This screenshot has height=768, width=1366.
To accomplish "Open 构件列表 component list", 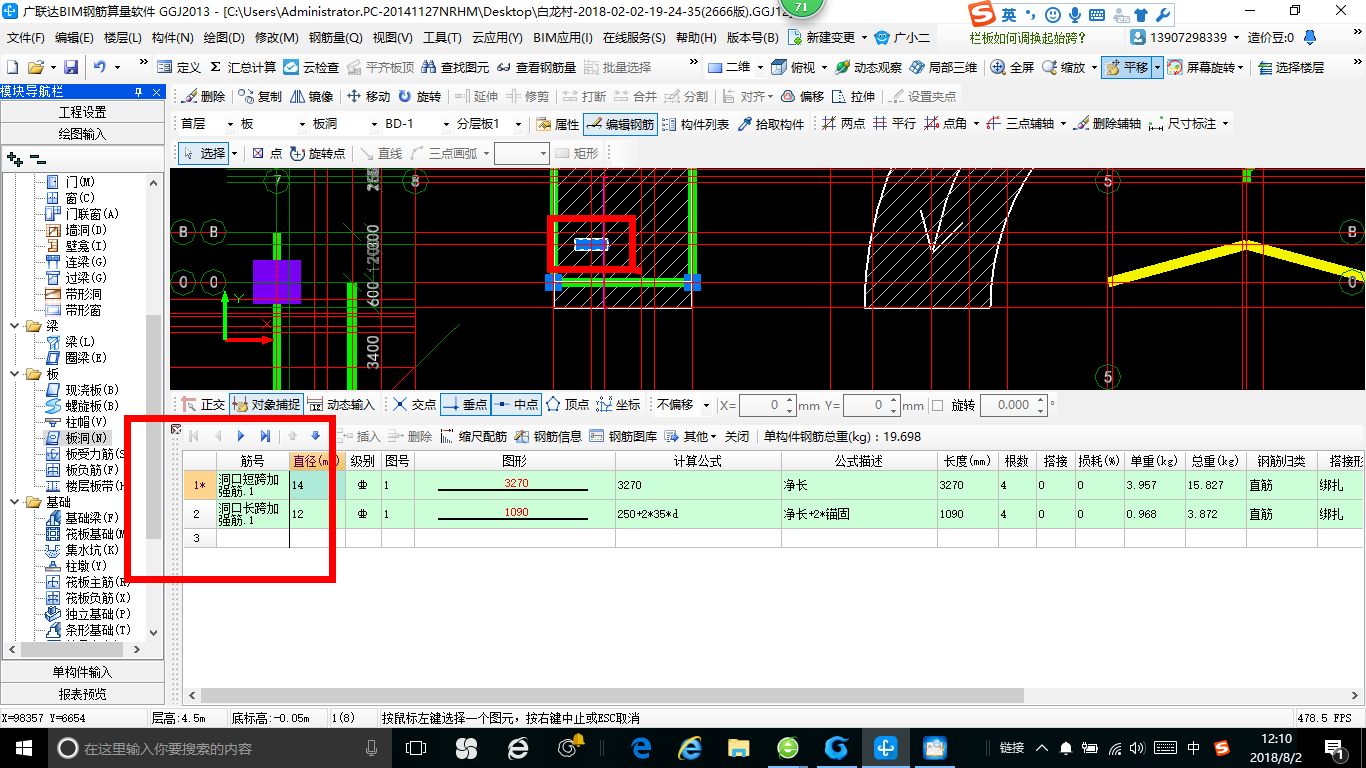I will [x=696, y=124].
